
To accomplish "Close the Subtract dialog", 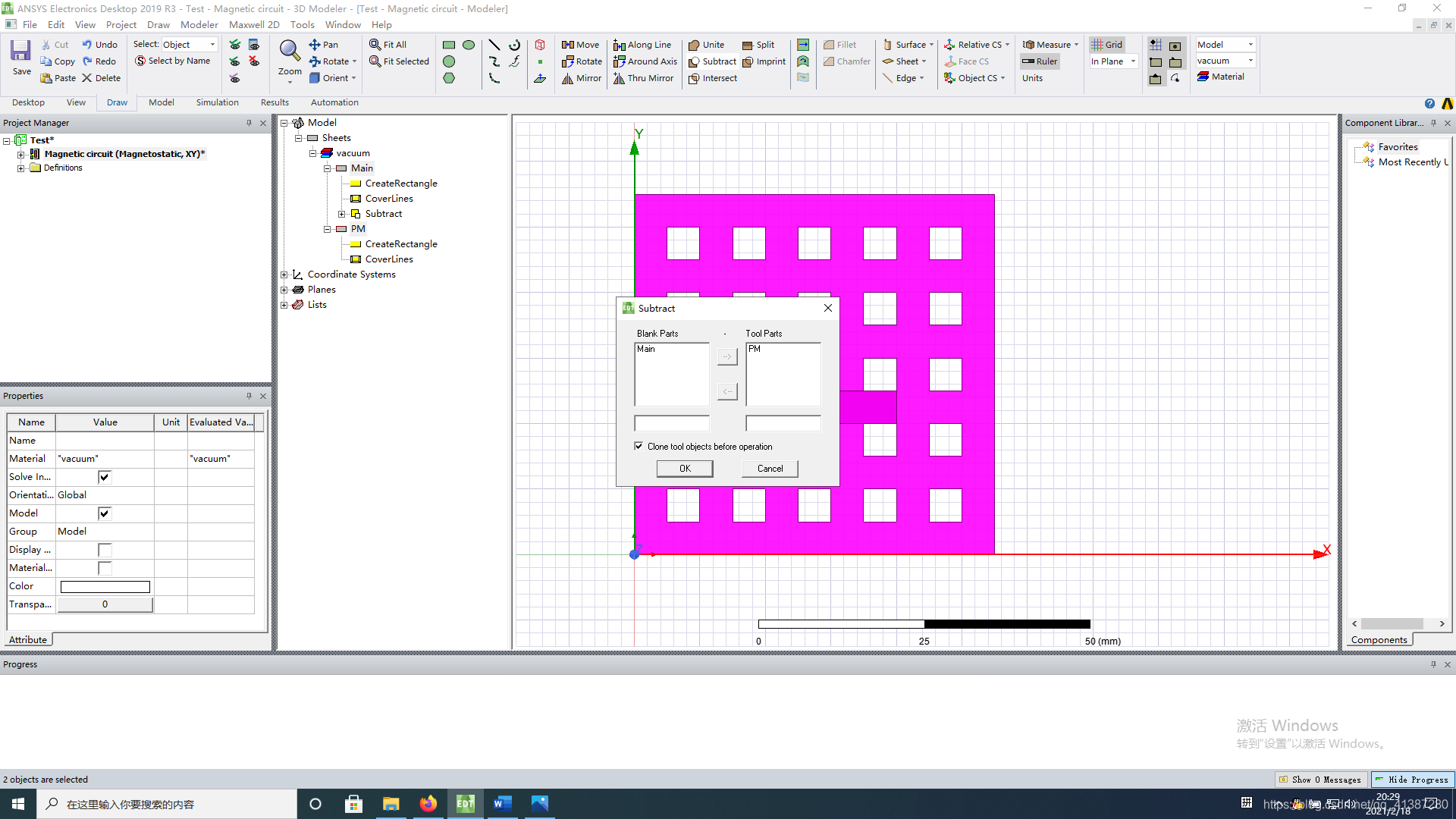I will [x=828, y=308].
